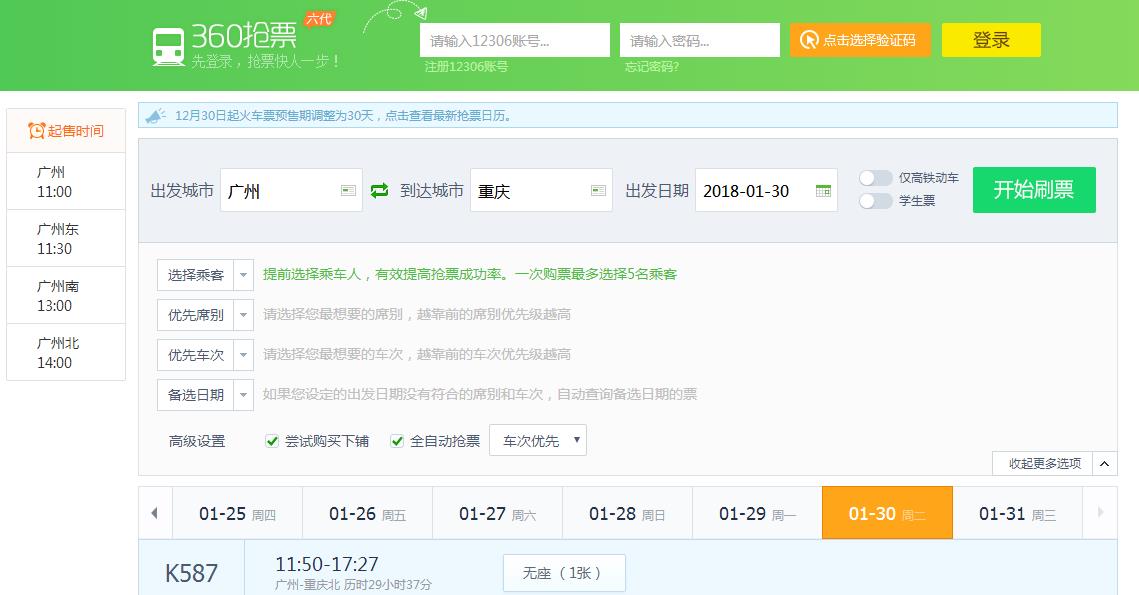Click the arrow icon on 点击选择验证码
This screenshot has width=1139, height=595.
pyautogui.click(x=808, y=40)
